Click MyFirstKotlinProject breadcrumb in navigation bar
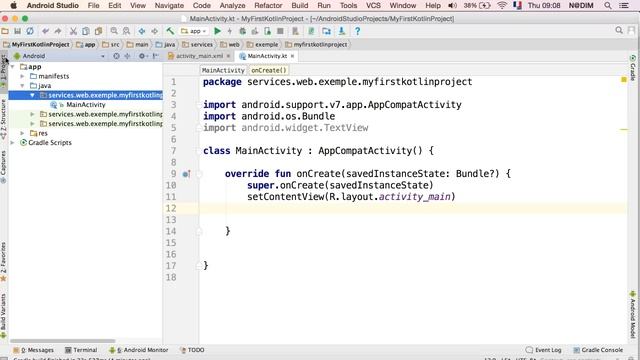Viewport: 640px width, 360px height. point(37,44)
